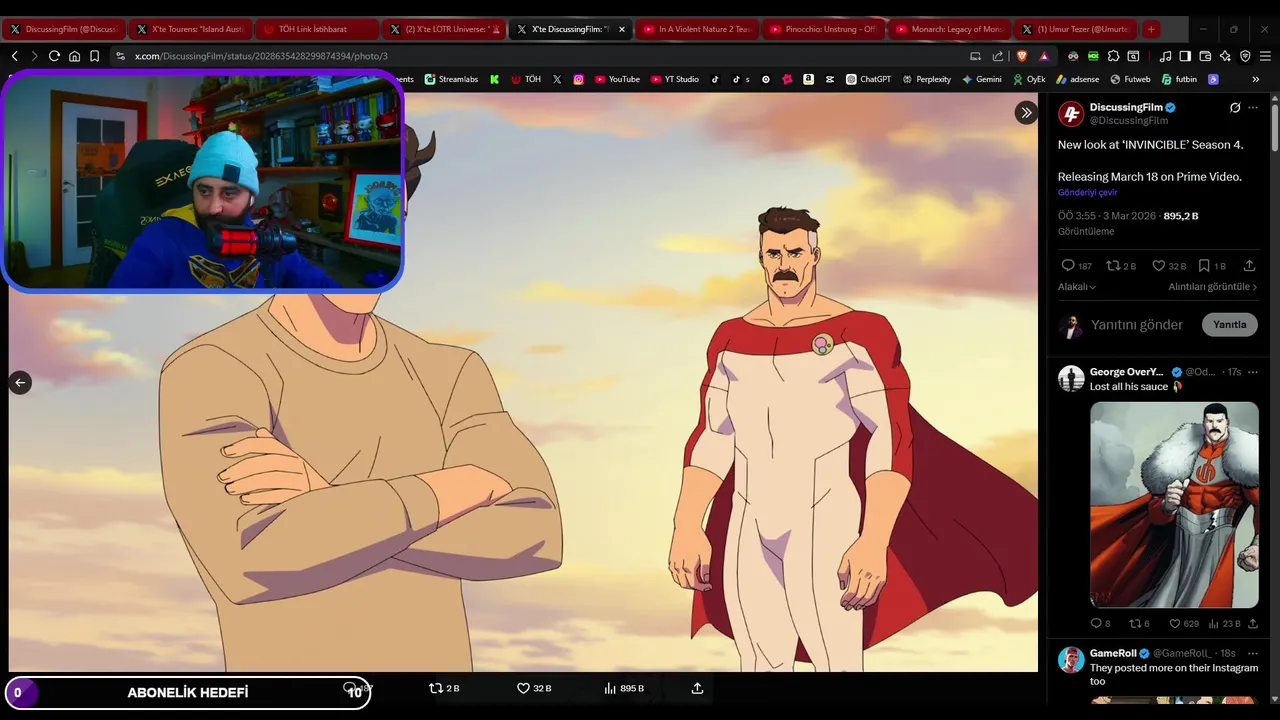This screenshot has width=1280, height=720.
Task: Open the OyEk bookmark
Action: point(1029,79)
